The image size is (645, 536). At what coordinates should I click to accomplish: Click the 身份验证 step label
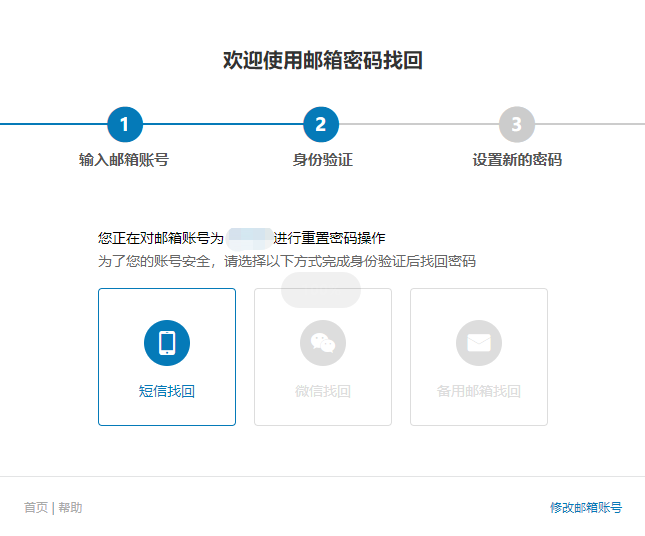[322, 160]
